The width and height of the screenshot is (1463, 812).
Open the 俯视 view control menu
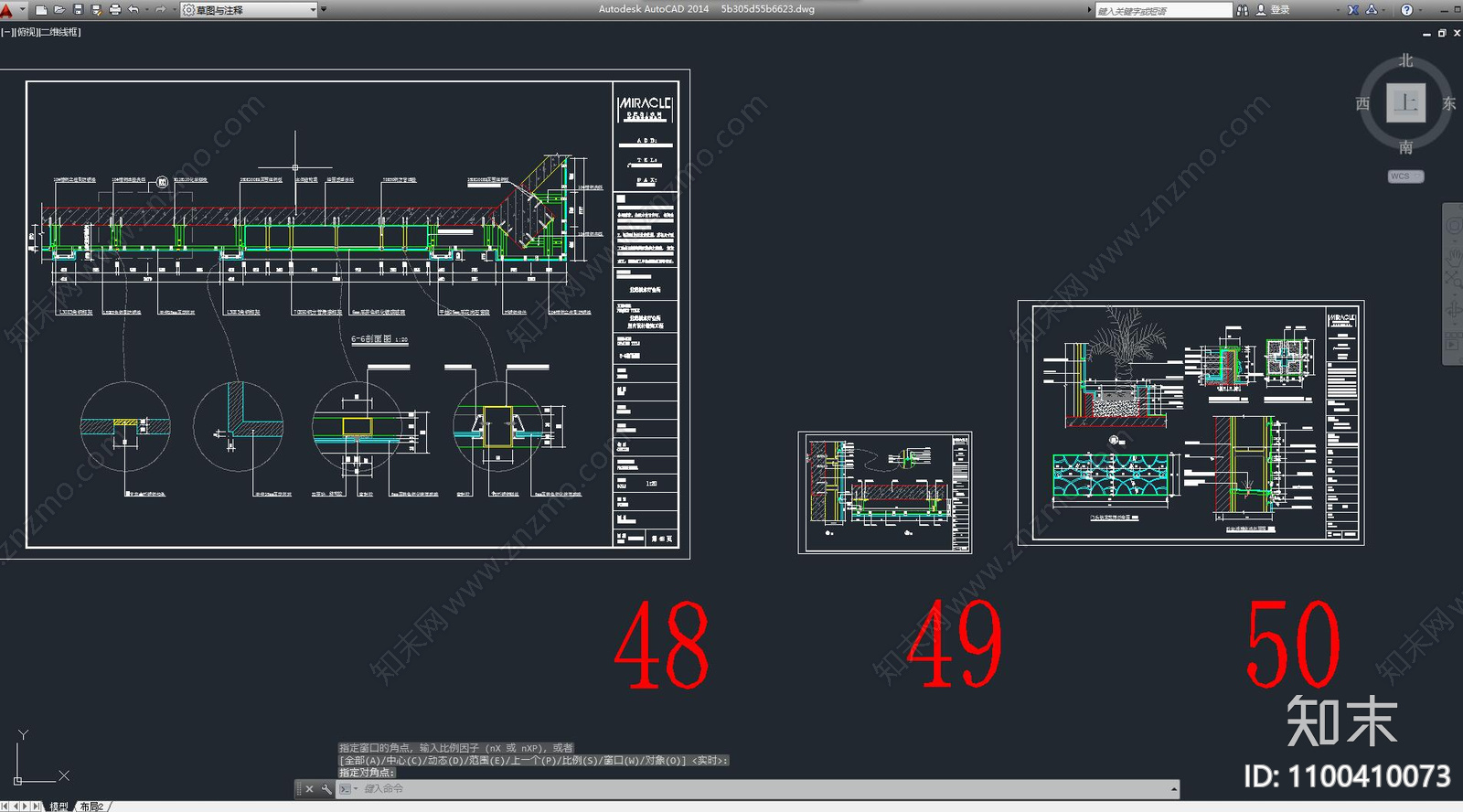click(27, 32)
